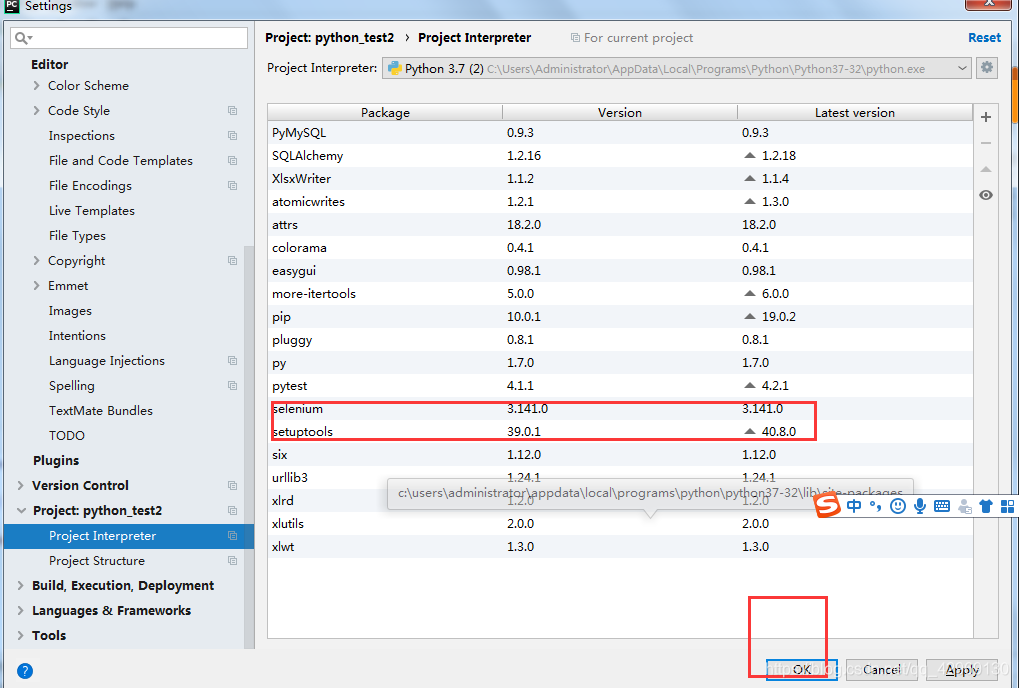This screenshot has width=1019, height=688.
Task: Collapse the Project: python_test2 section
Action: pos(21,510)
